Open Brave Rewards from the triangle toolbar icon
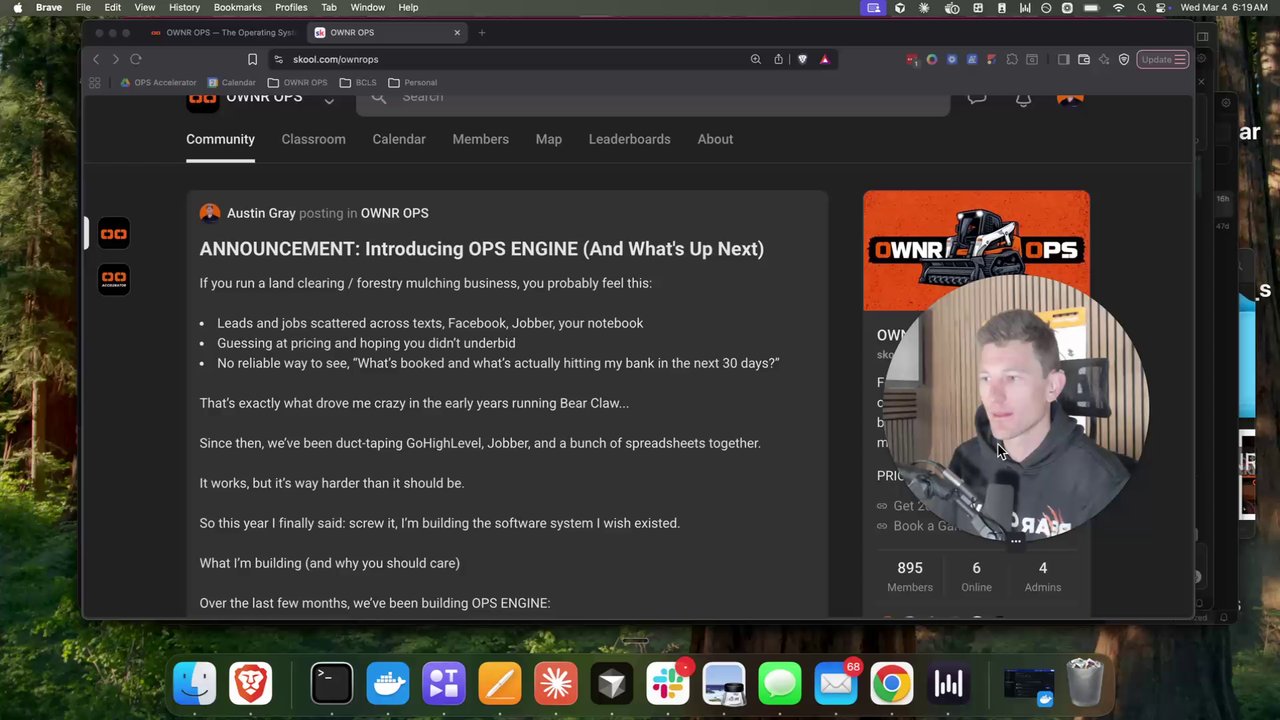 tap(824, 59)
